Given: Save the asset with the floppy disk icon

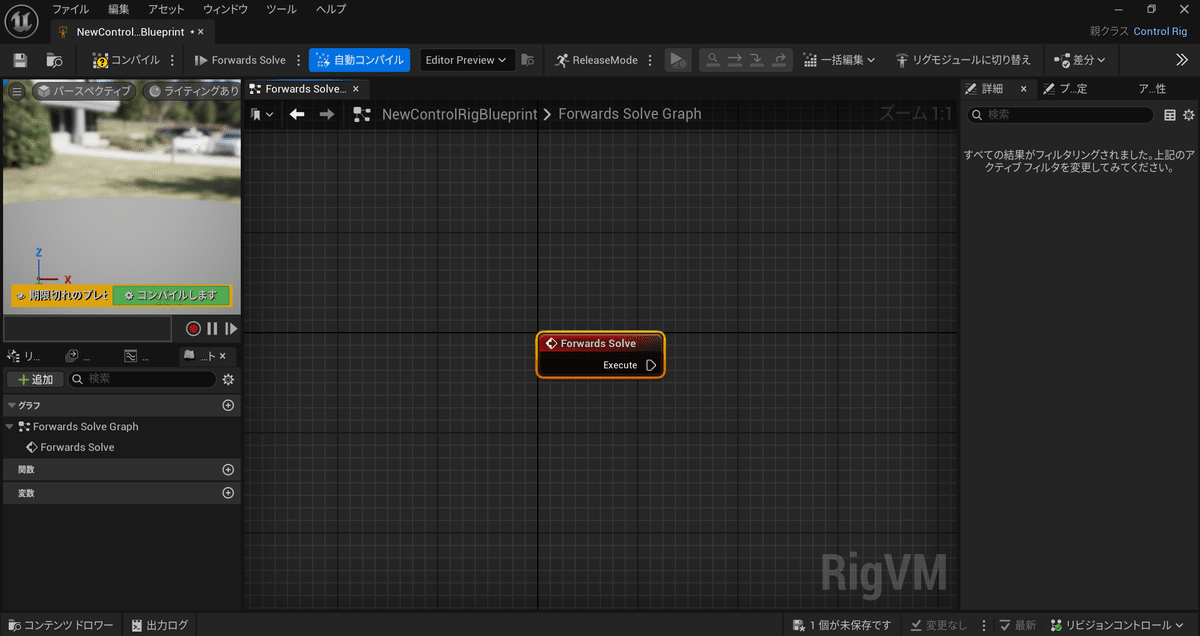Looking at the screenshot, I should click(x=20, y=60).
